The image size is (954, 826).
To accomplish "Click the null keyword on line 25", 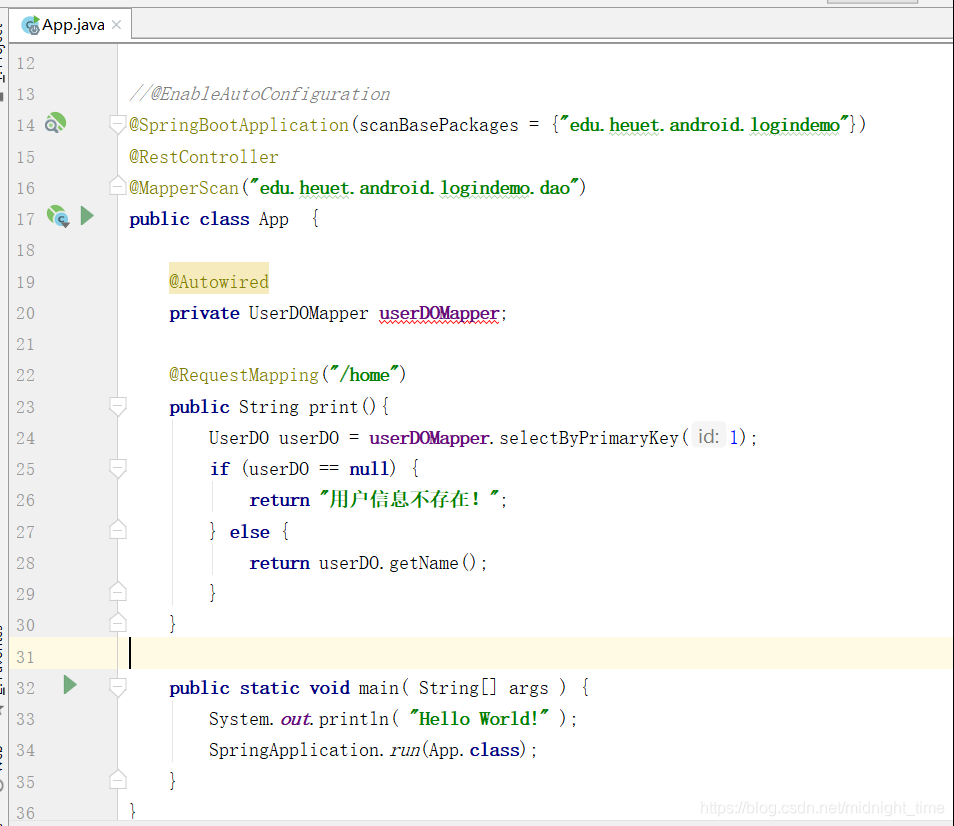I will coord(369,469).
